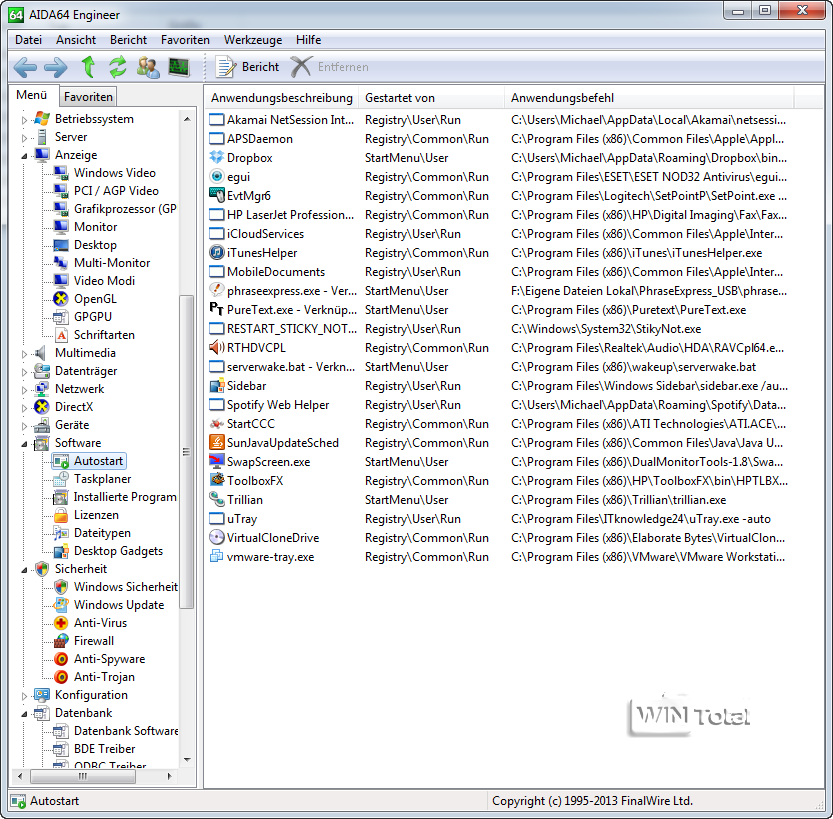Image resolution: width=833 pixels, height=819 pixels.
Task: Collapse the Anzeige tree node
Action: pos(25,155)
